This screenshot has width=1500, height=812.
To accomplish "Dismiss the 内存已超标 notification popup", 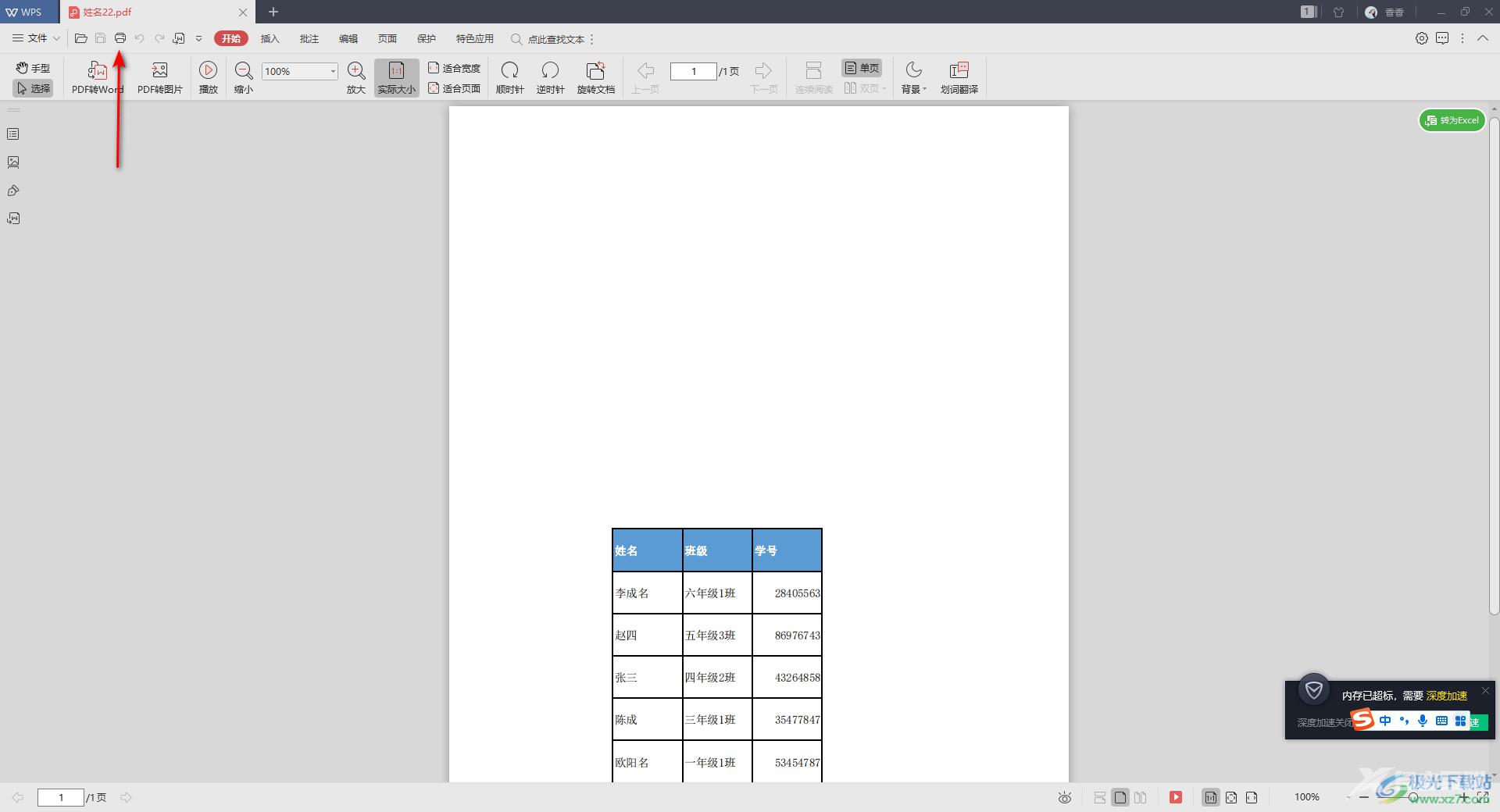I will 1485,690.
